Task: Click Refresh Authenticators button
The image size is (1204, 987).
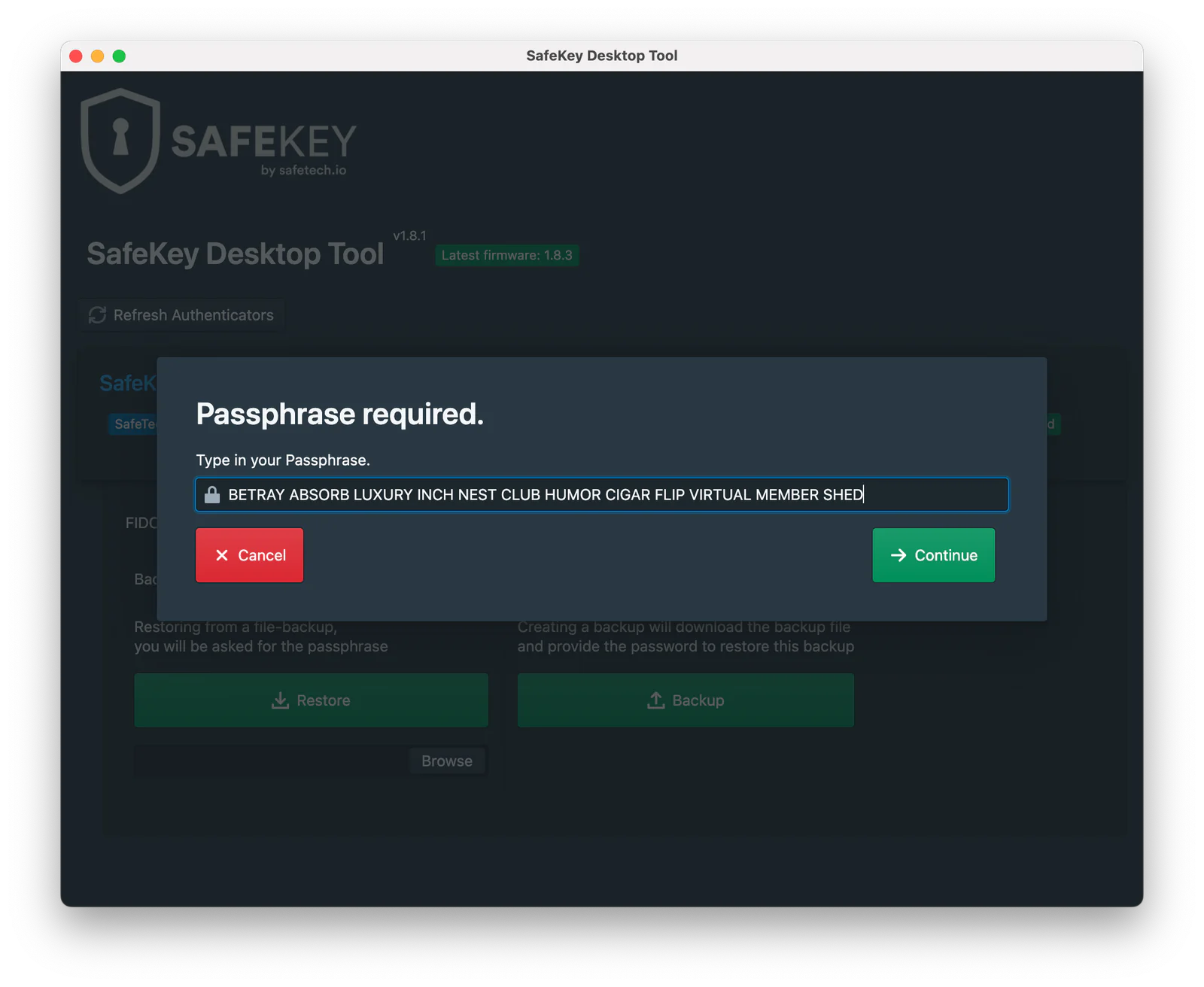Action: [x=181, y=315]
